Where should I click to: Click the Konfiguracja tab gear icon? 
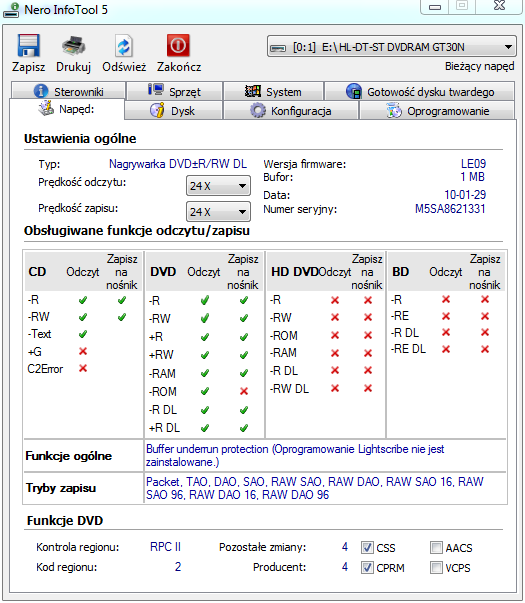click(x=257, y=110)
